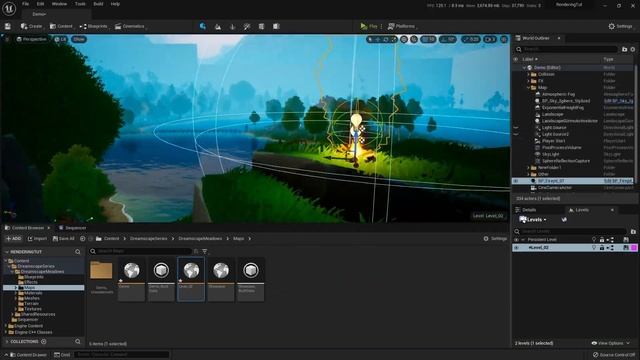The width and height of the screenshot is (640, 360).
Task: Click the Show button in viewport
Action: pos(79,39)
